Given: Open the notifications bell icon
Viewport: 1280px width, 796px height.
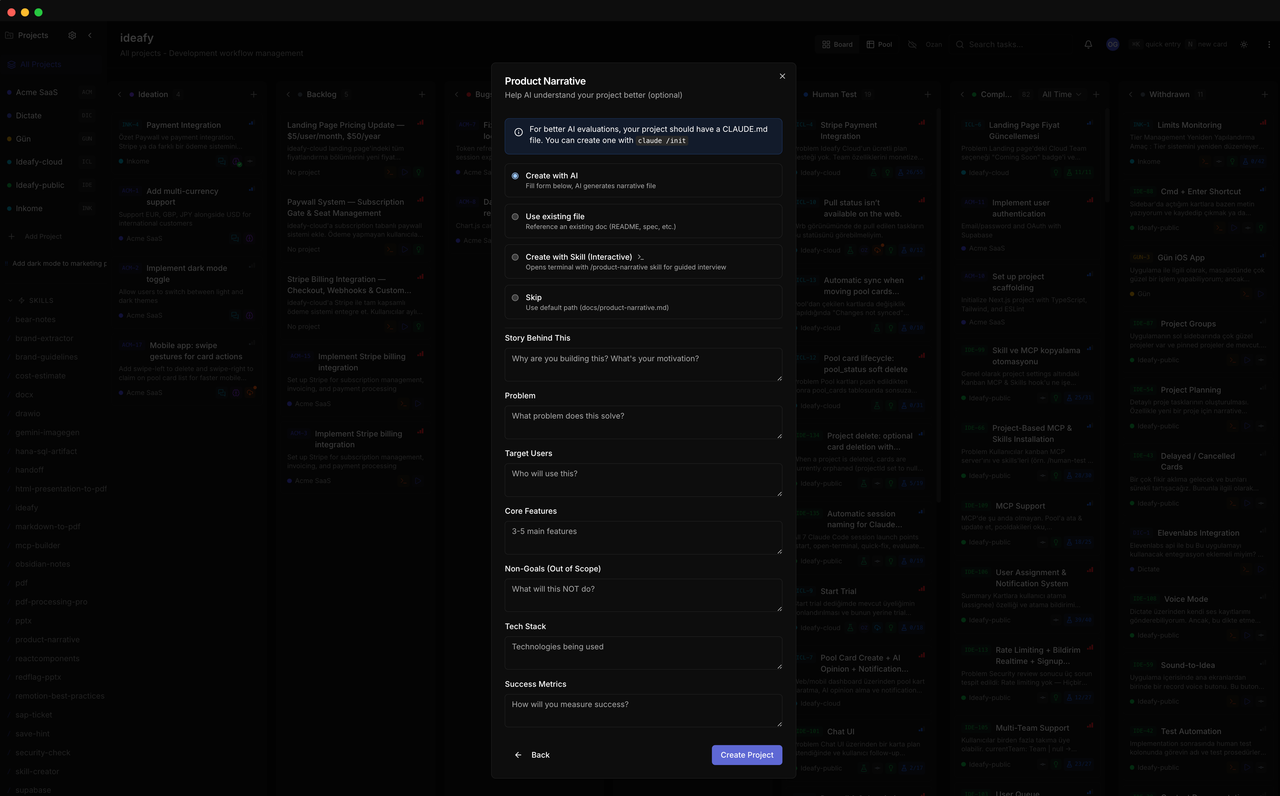Looking at the screenshot, I should coord(1088,44).
